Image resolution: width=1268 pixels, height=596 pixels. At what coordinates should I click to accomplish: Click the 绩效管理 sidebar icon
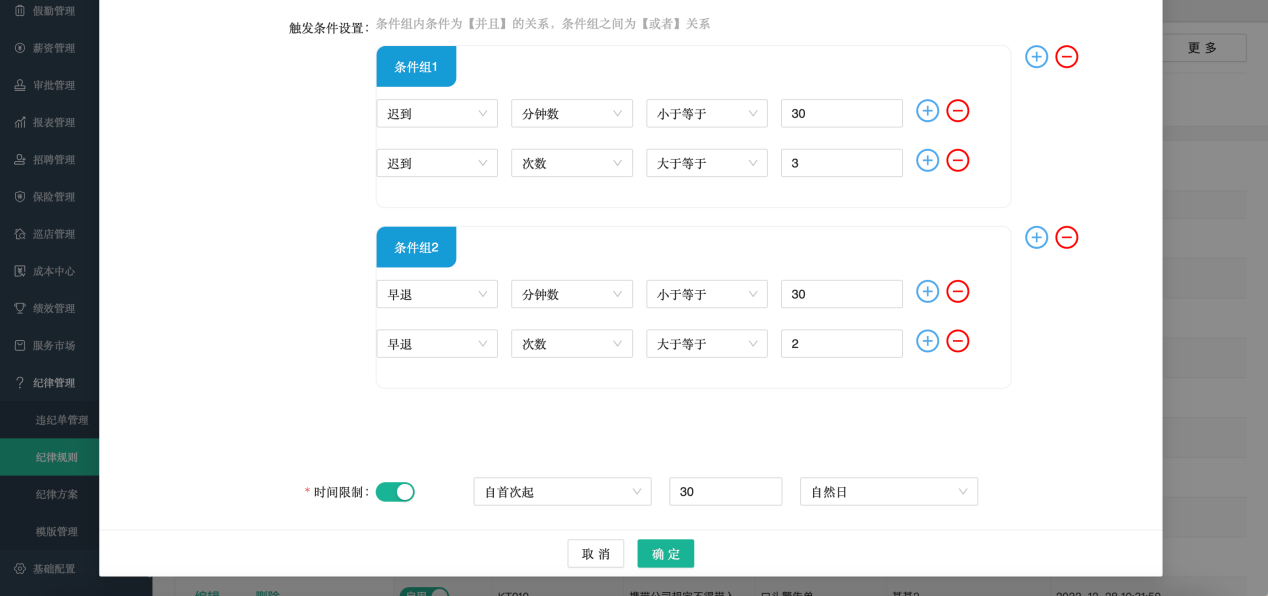(20, 307)
